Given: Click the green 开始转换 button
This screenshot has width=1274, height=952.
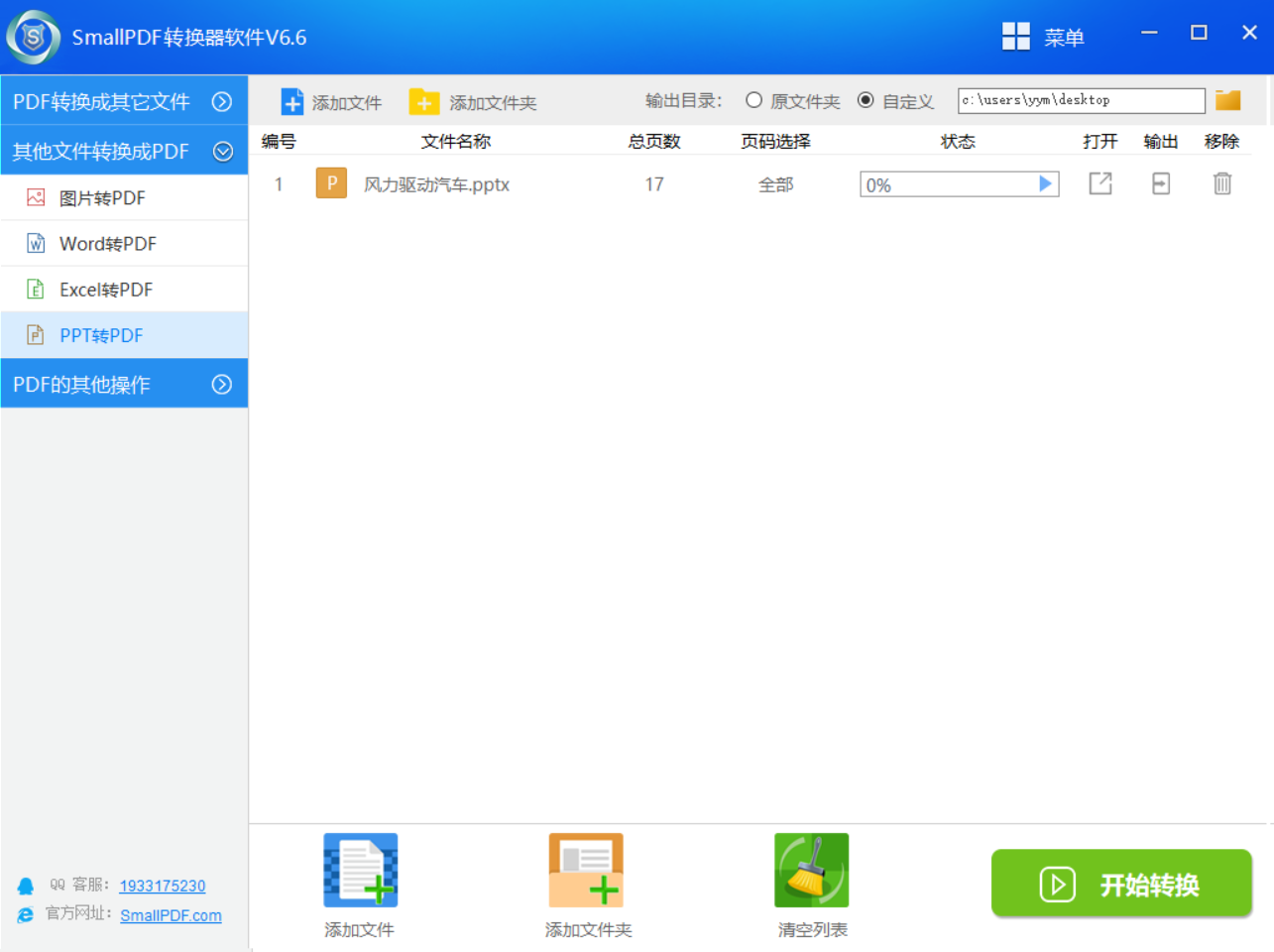Looking at the screenshot, I should 1121,883.
